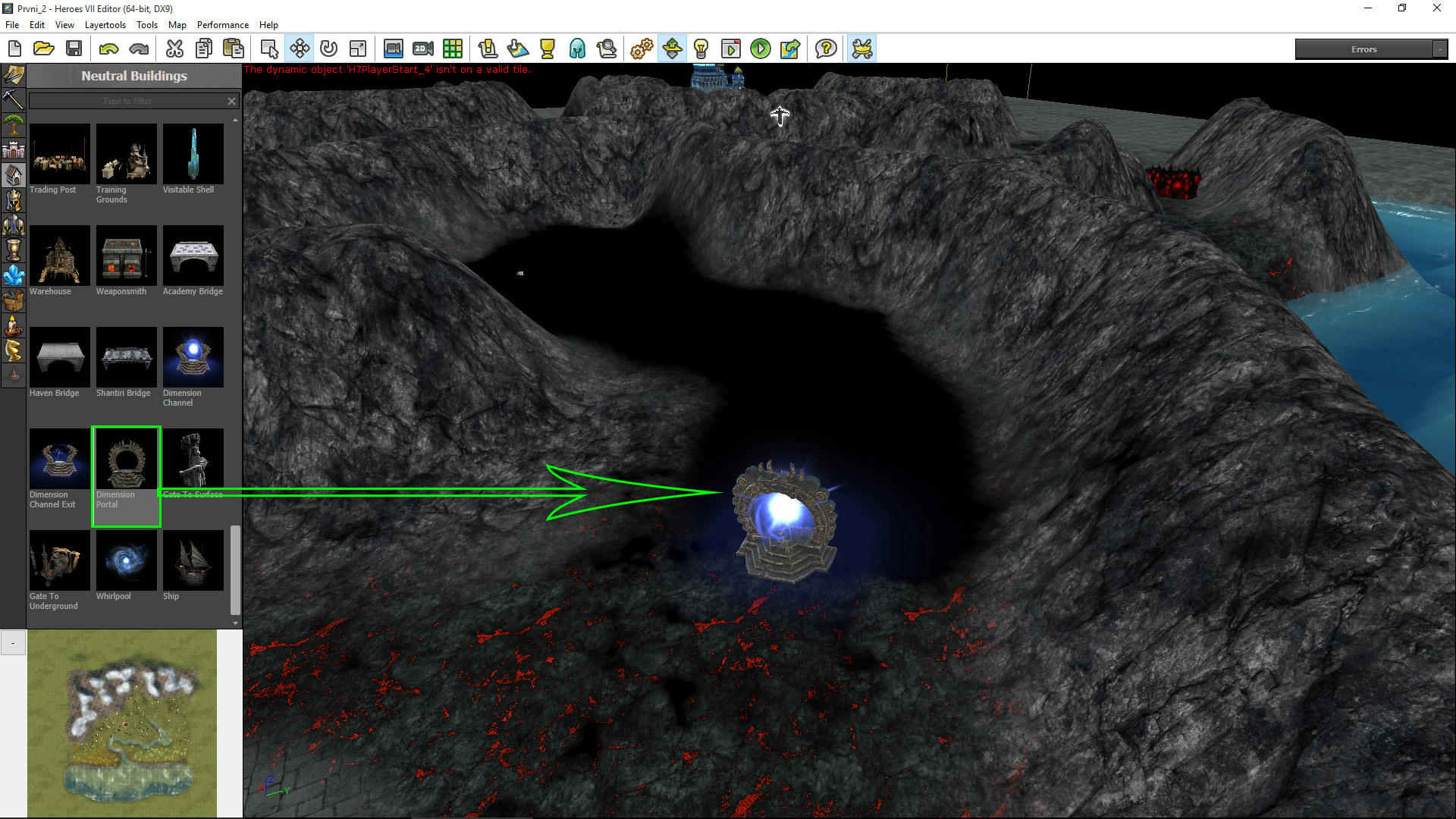Select the golden chess knight sidebar category
The image size is (1456, 819).
point(14,350)
